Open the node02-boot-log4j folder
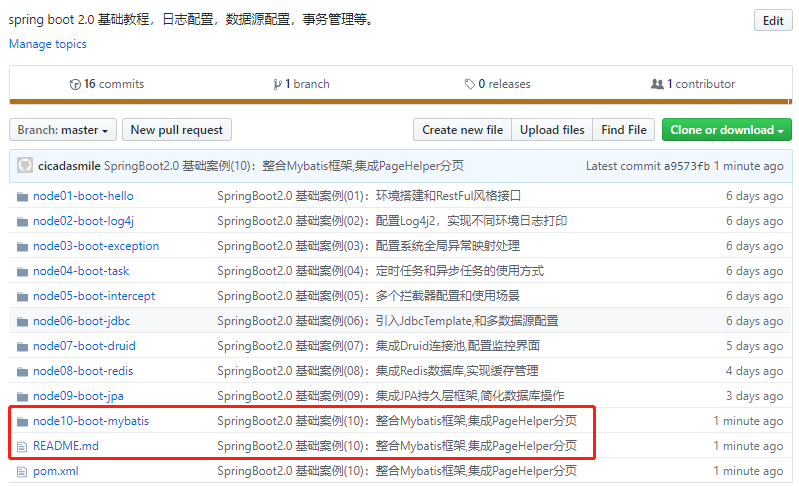The image size is (799, 487). coord(84,221)
